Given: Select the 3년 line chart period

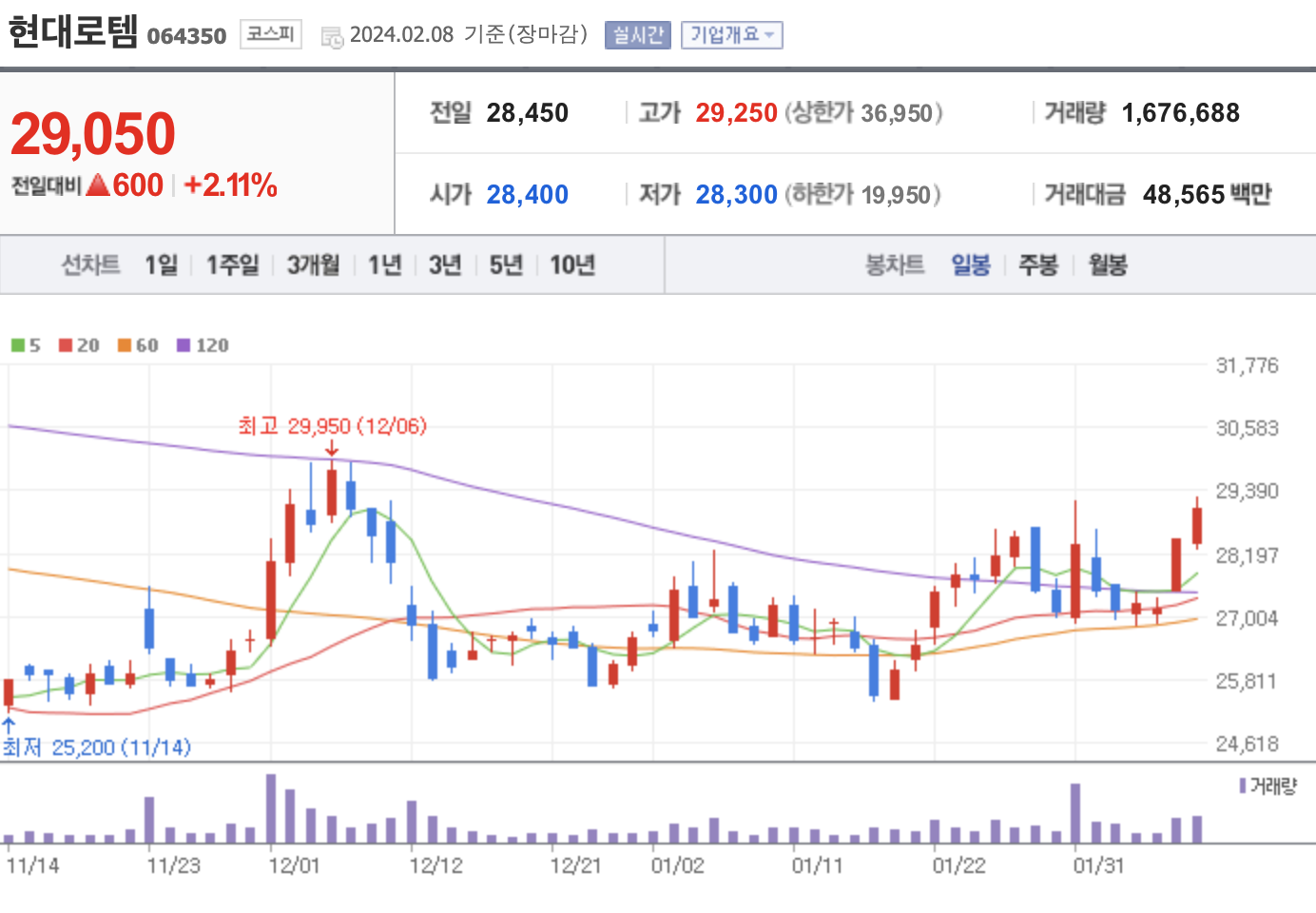Looking at the screenshot, I should click(x=445, y=264).
